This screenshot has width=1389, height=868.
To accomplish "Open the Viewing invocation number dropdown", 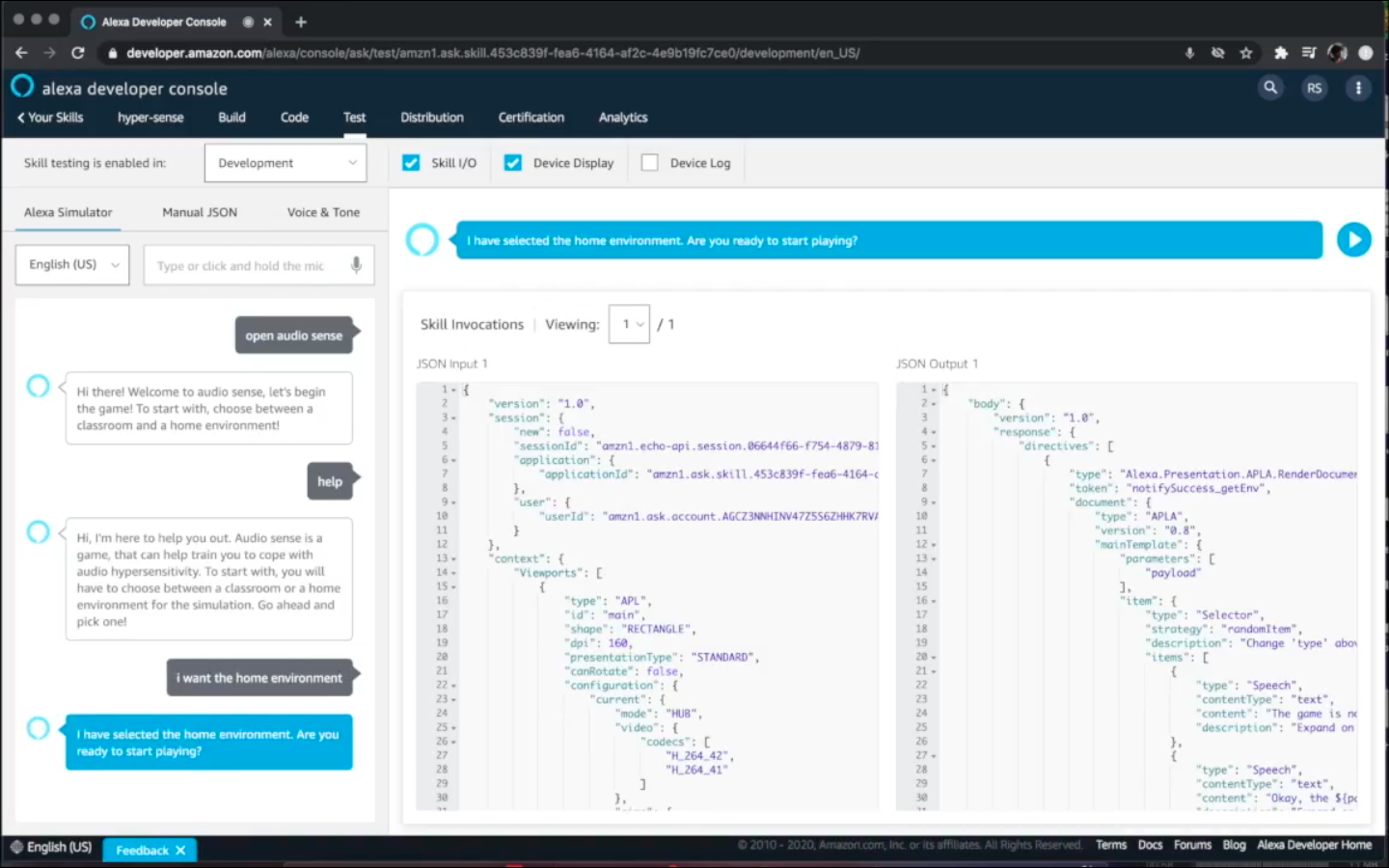I will pyautogui.click(x=629, y=324).
